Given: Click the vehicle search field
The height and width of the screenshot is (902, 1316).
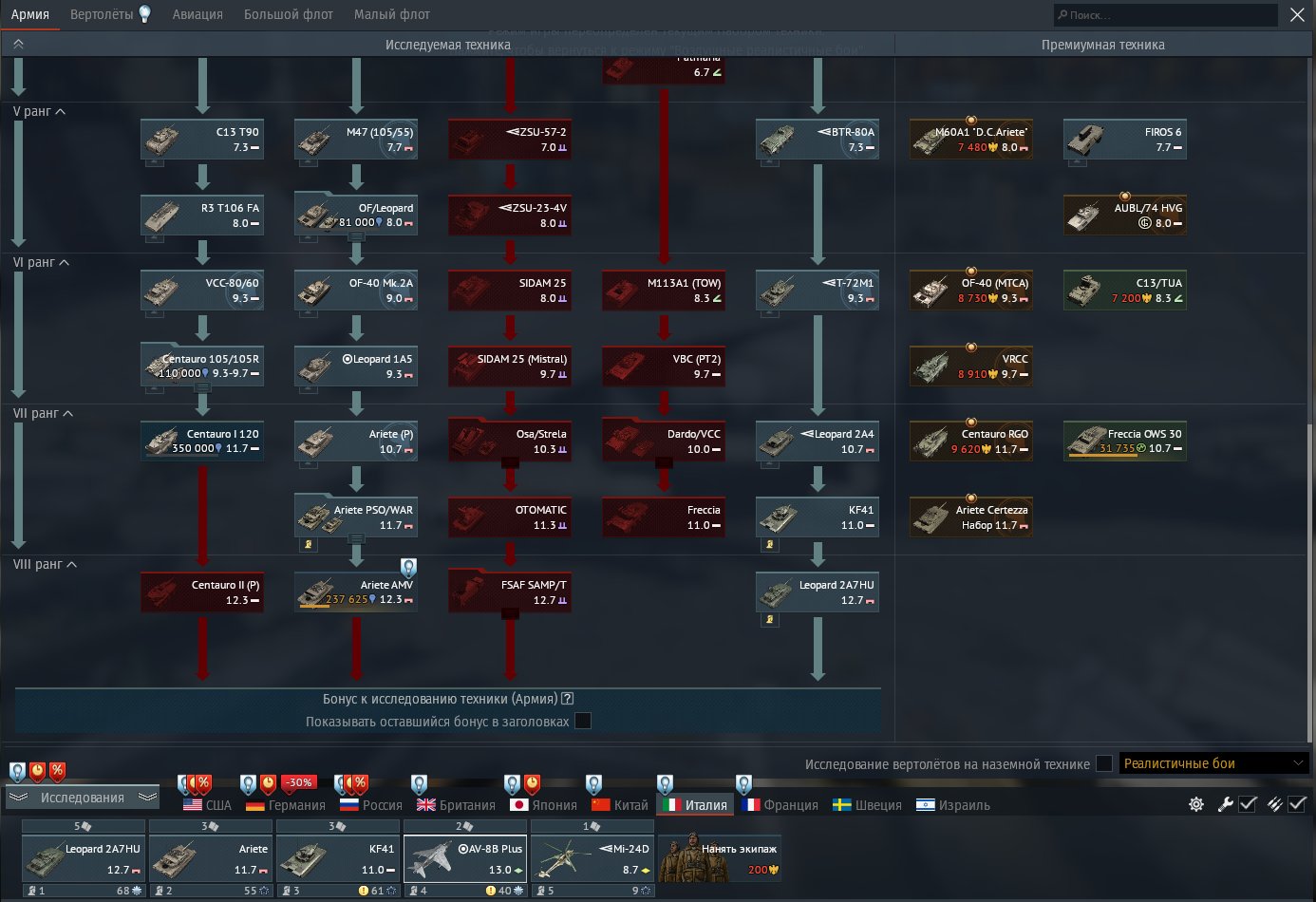Looking at the screenshot, I should (1166, 14).
